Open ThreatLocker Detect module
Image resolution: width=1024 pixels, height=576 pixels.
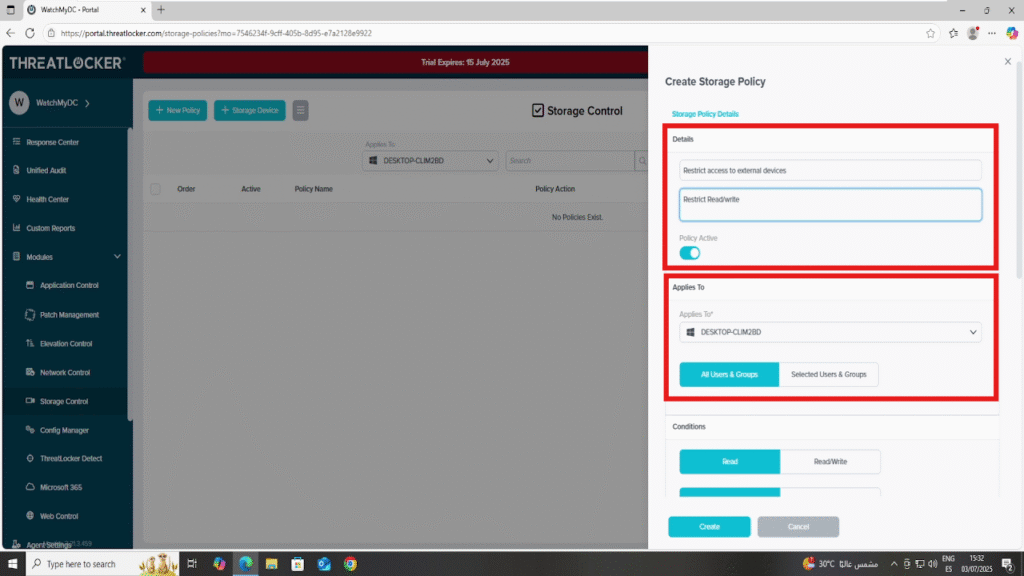pos(71,458)
